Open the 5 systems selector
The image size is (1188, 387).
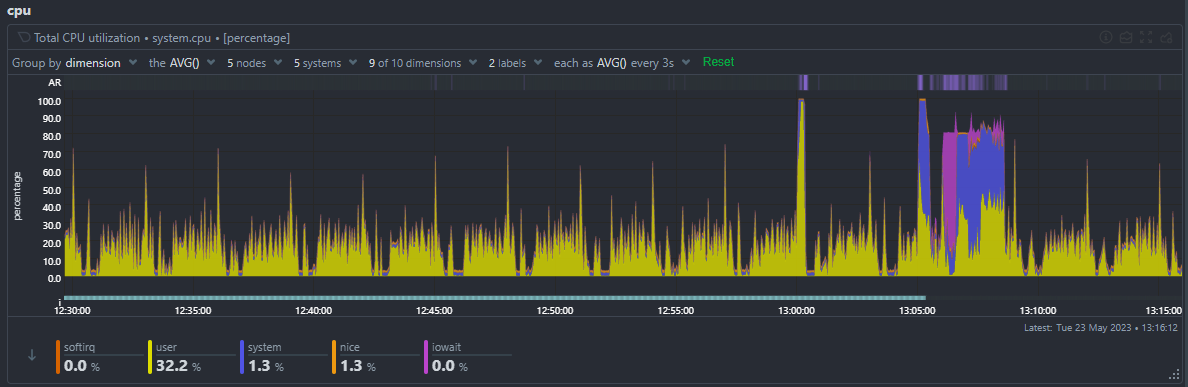pos(325,63)
